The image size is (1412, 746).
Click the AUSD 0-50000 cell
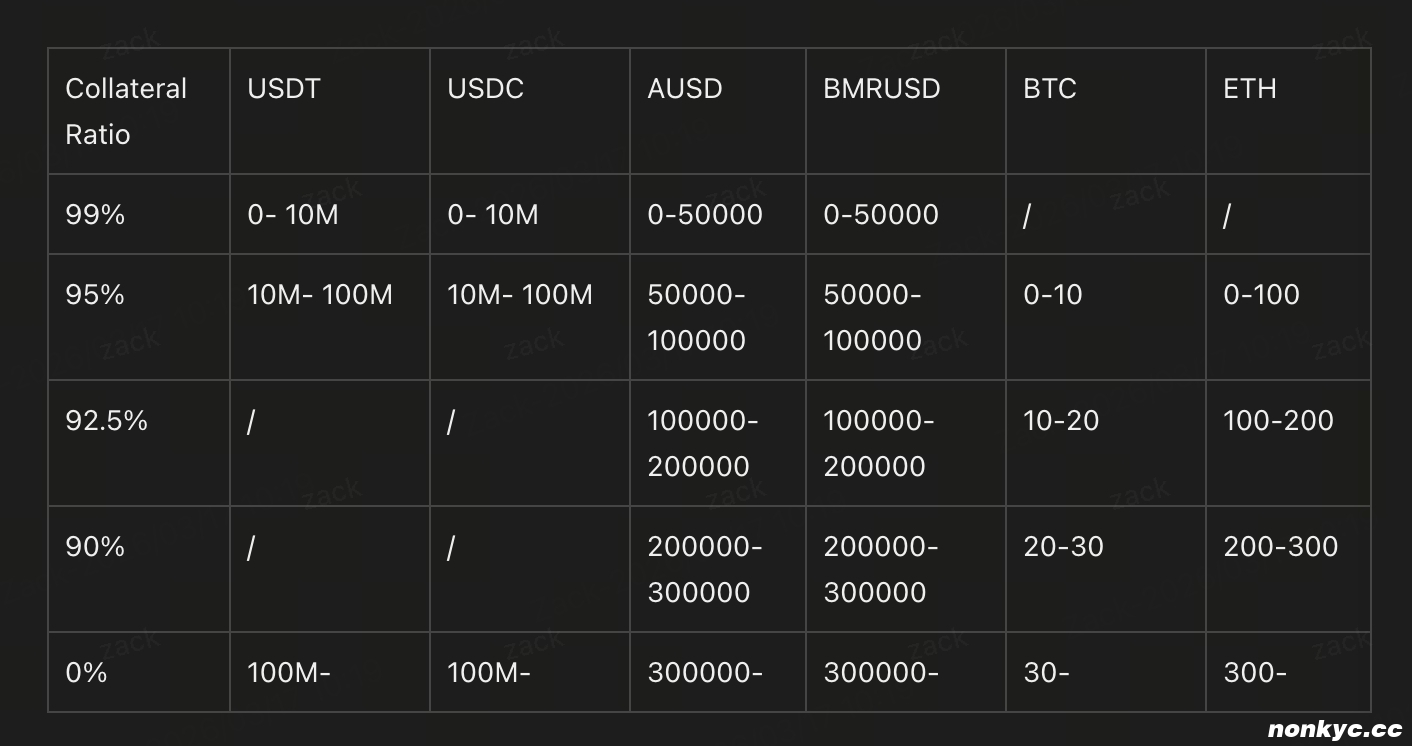pos(705,215)
